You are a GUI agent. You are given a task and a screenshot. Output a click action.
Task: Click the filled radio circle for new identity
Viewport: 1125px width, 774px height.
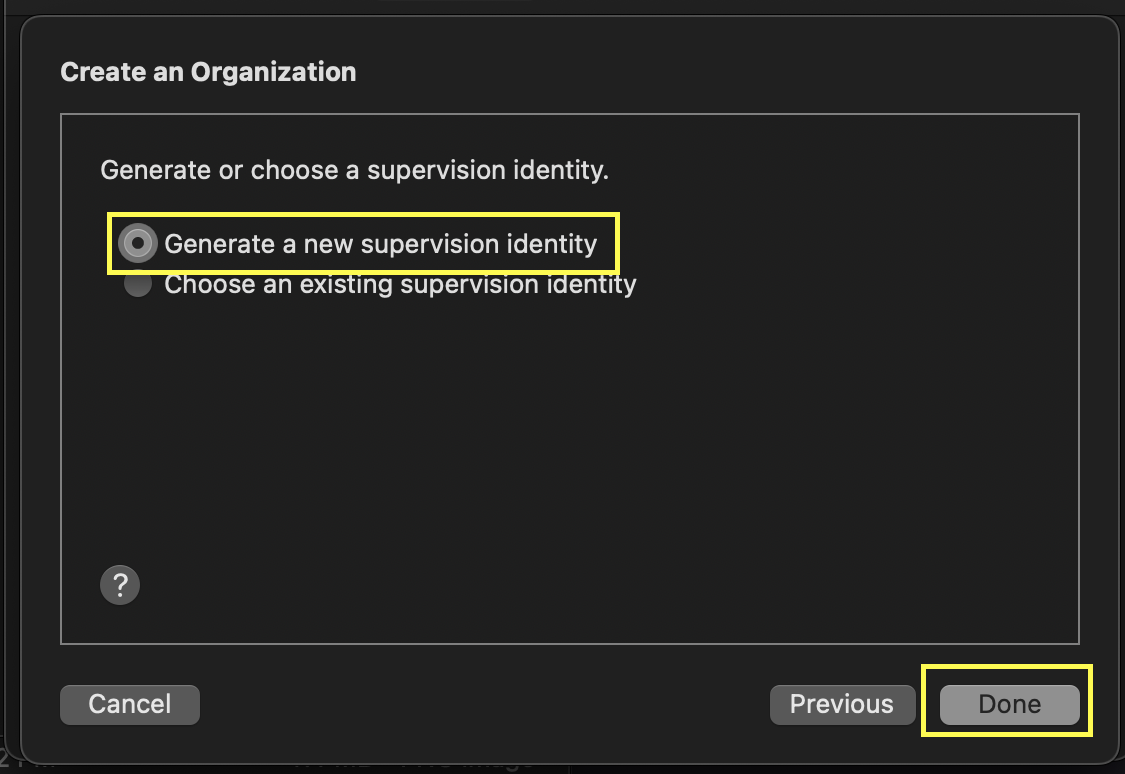(x=137, y=243)
